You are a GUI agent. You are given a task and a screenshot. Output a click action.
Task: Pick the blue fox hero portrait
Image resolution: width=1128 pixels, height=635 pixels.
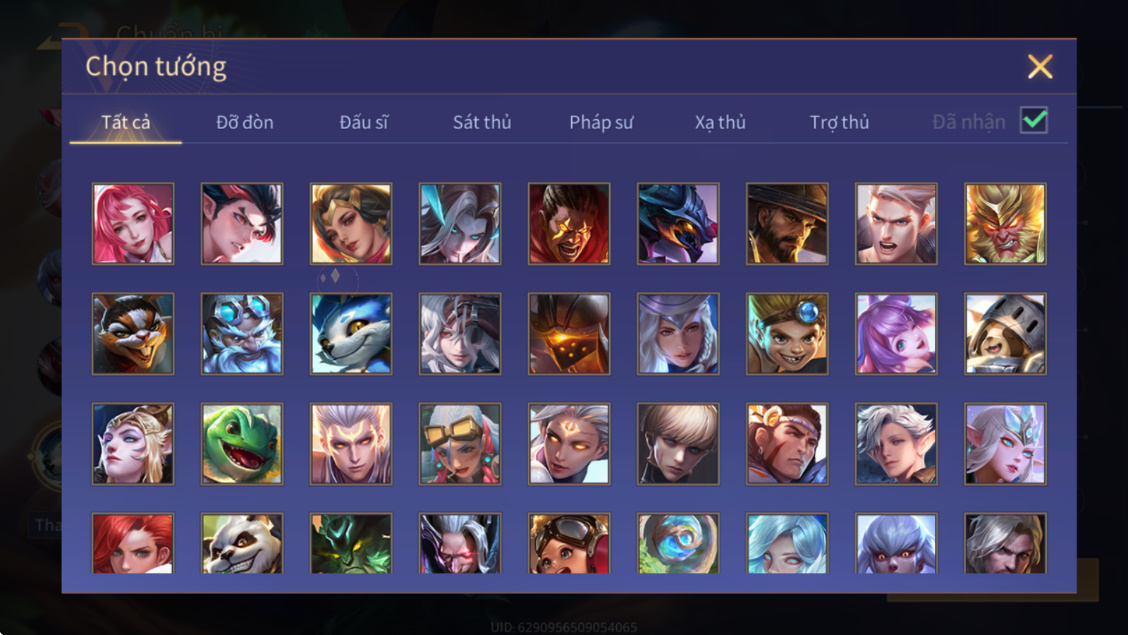tap(351, 334)
